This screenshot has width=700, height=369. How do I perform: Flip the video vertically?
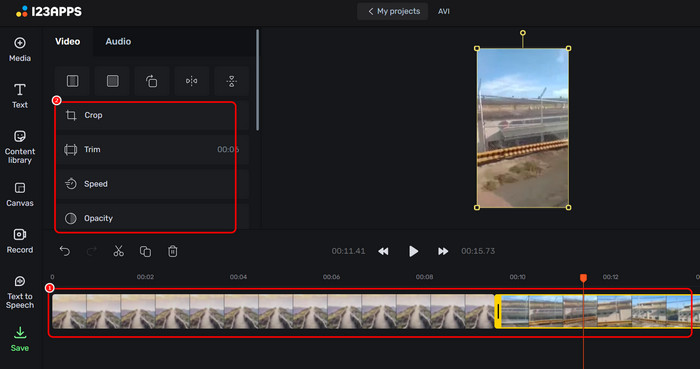(x=231, y=81)
